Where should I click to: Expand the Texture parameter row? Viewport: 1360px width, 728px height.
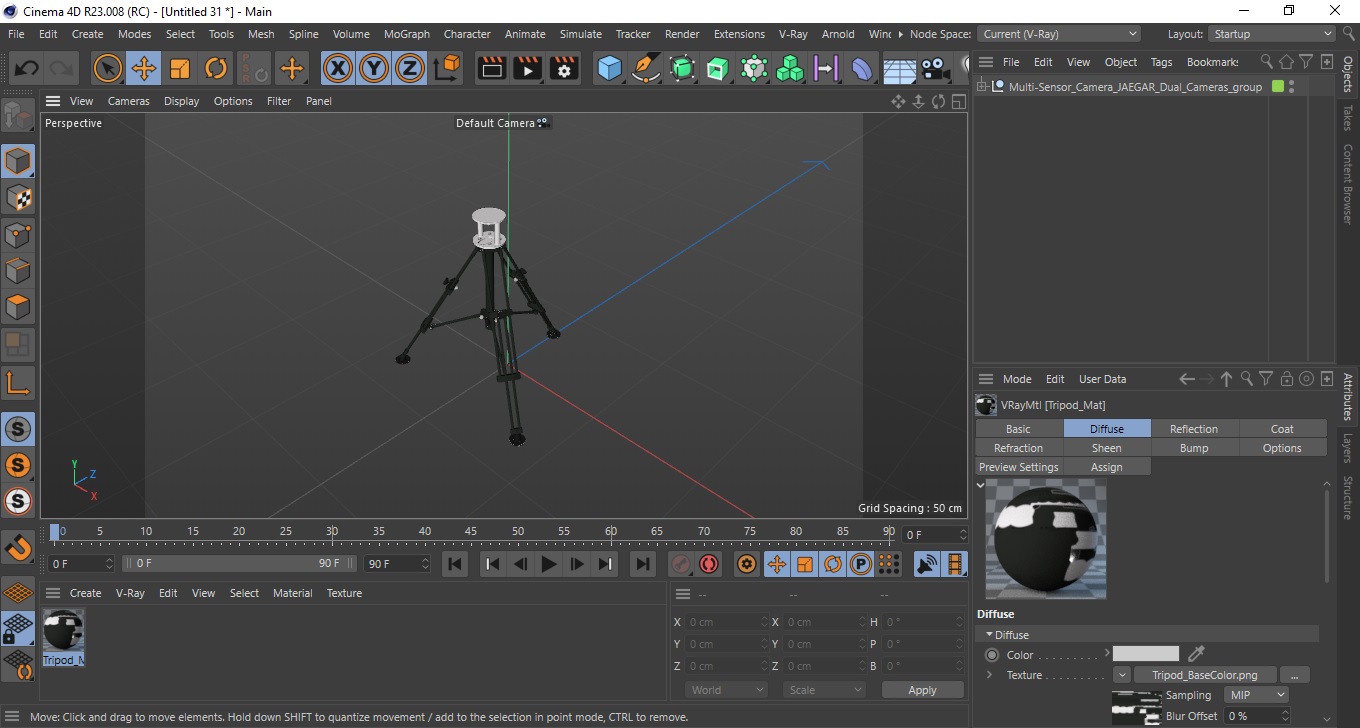(990, 675)
